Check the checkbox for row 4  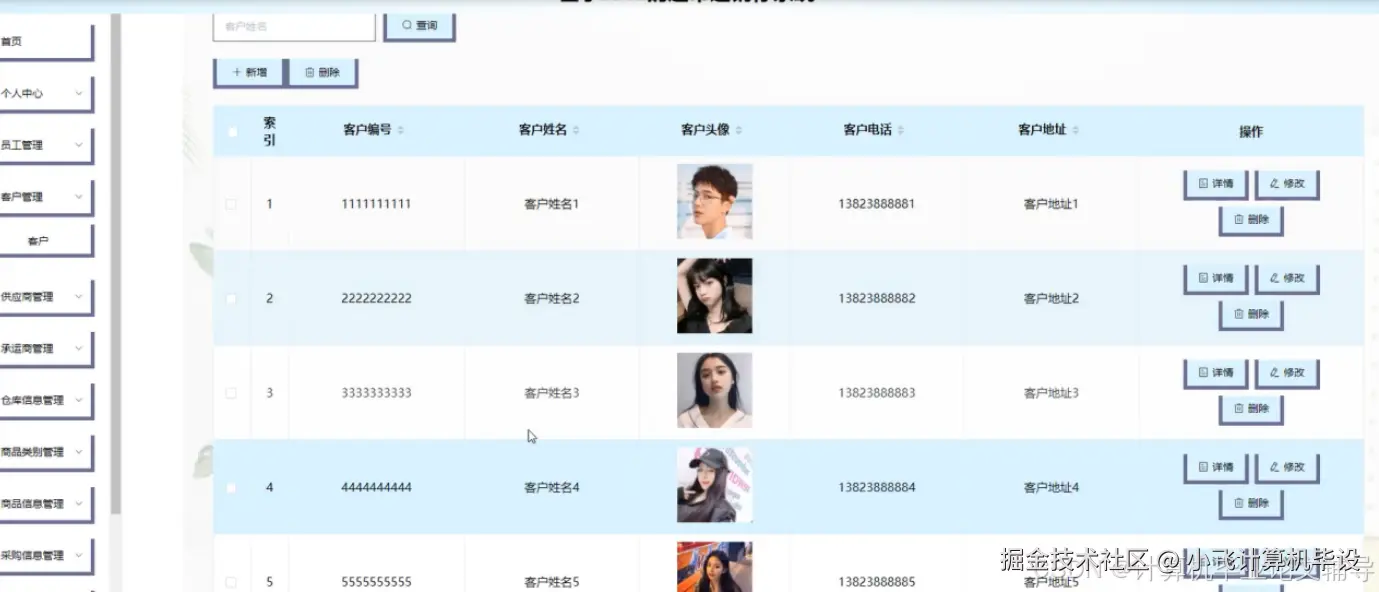pyautogui.click(x=231, y=488)
